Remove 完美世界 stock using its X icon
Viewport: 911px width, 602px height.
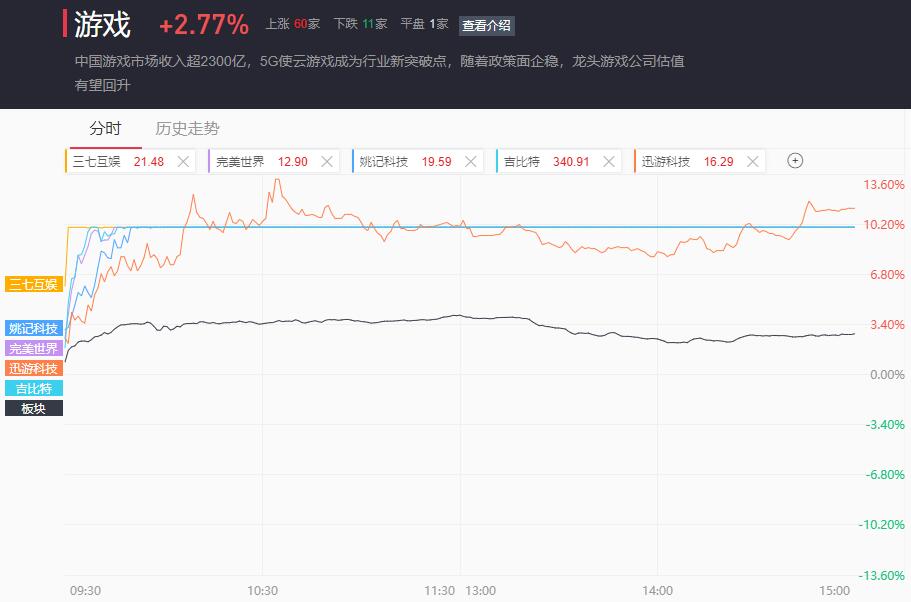click(x=327, y=162)
